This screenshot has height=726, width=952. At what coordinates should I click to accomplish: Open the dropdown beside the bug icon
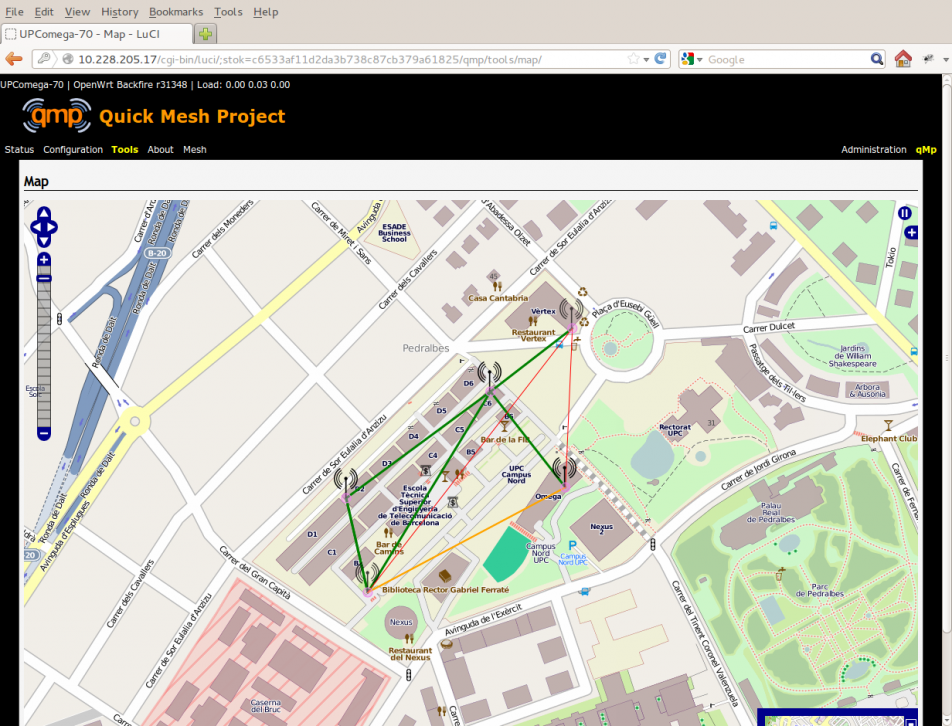[x=946, y=59]
